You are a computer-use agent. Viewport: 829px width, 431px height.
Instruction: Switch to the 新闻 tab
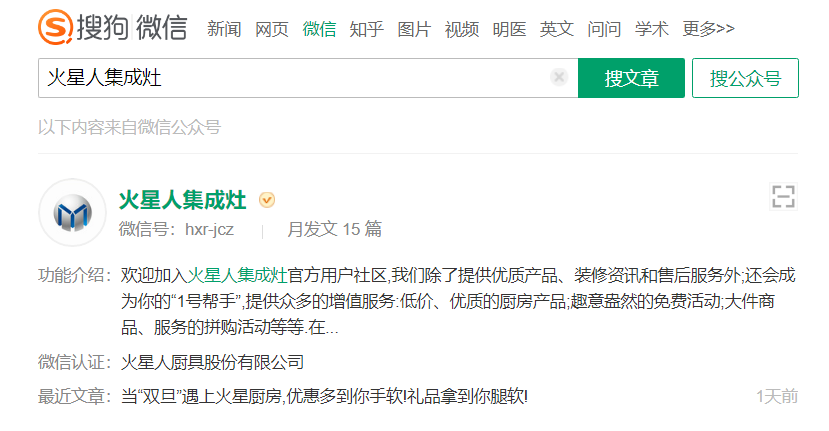(224, 29)
